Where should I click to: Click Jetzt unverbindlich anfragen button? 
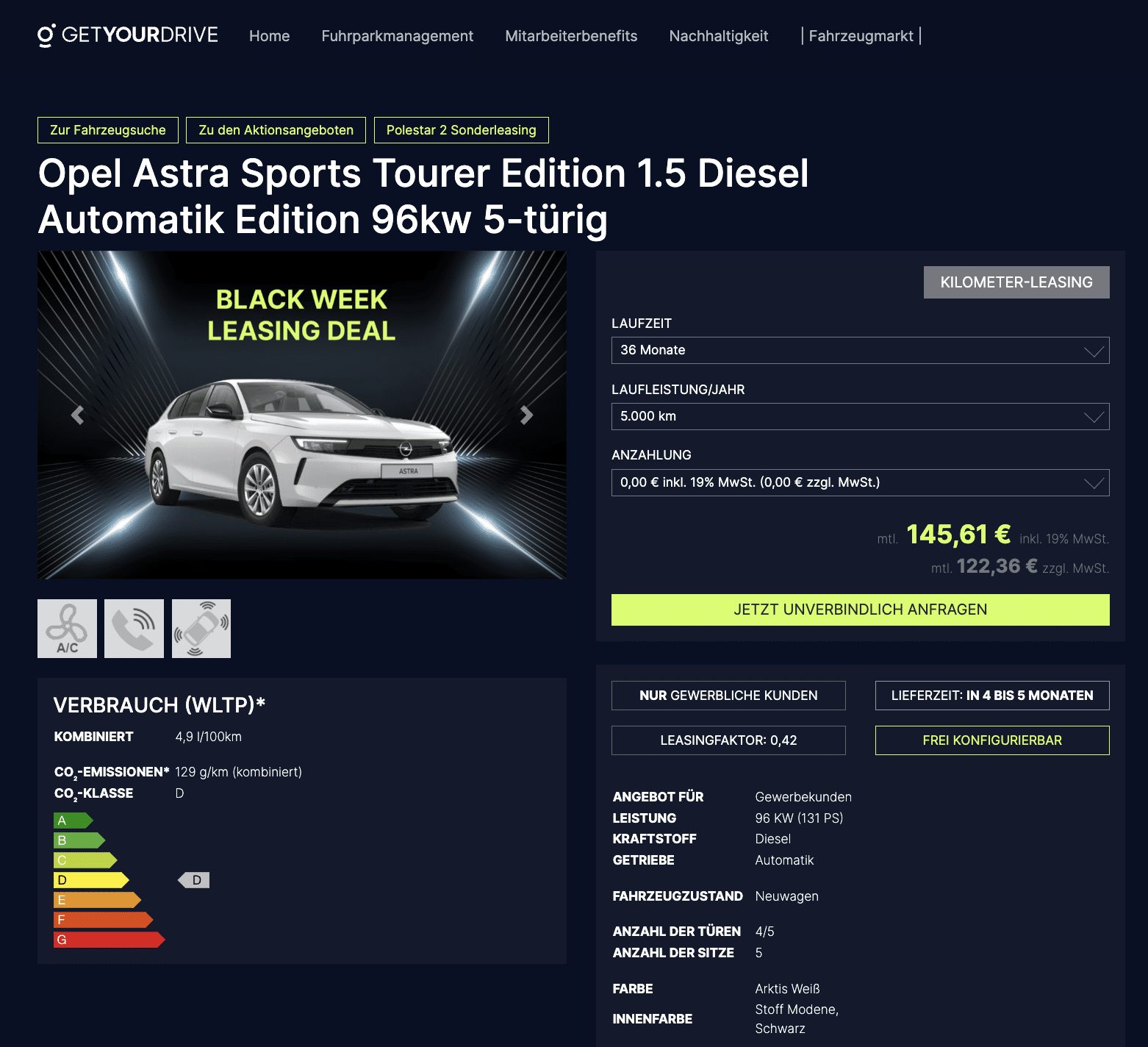pyautogui.click(x=861, y=610)
